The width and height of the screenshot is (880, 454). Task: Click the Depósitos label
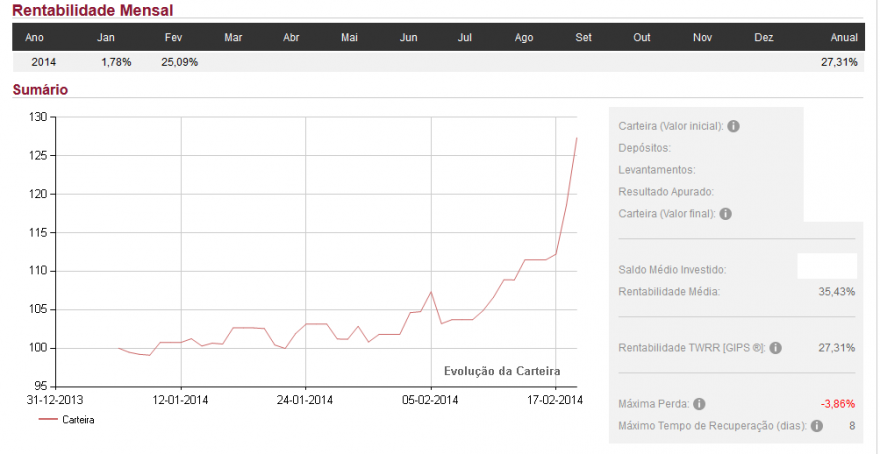645,148
